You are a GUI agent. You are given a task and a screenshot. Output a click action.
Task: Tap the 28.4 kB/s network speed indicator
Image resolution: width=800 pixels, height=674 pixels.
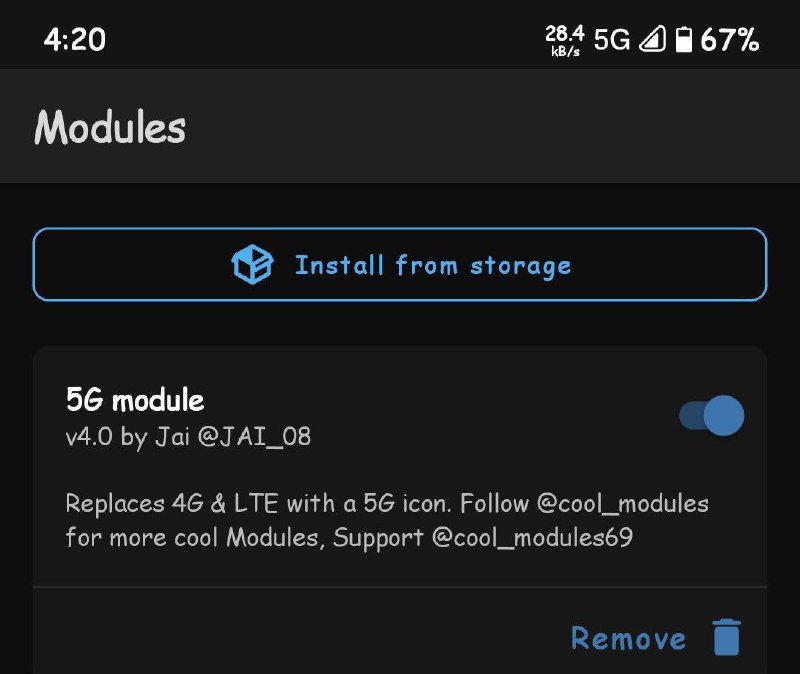(565, 40)
